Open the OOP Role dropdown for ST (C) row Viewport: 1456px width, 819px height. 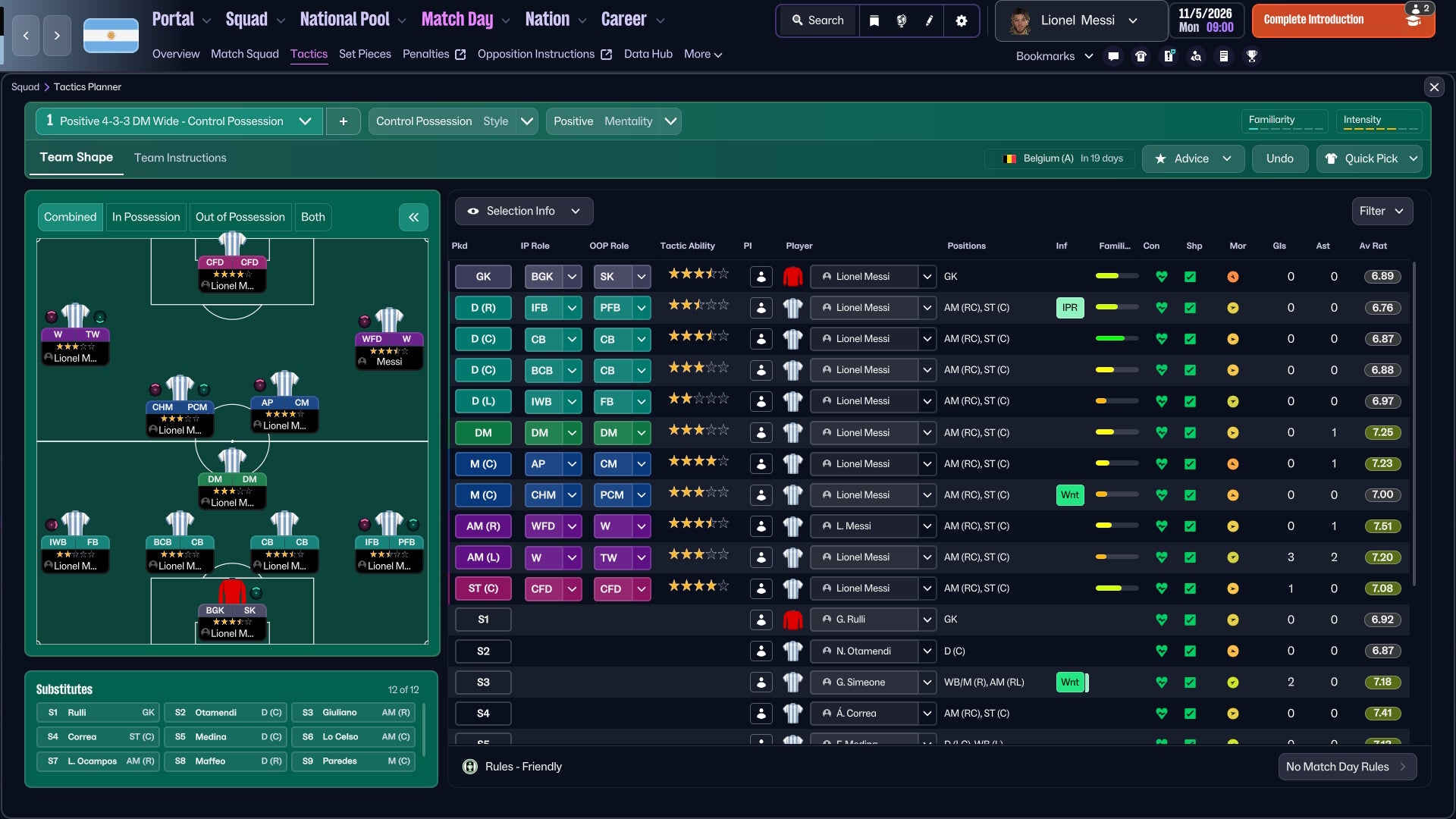642,588
